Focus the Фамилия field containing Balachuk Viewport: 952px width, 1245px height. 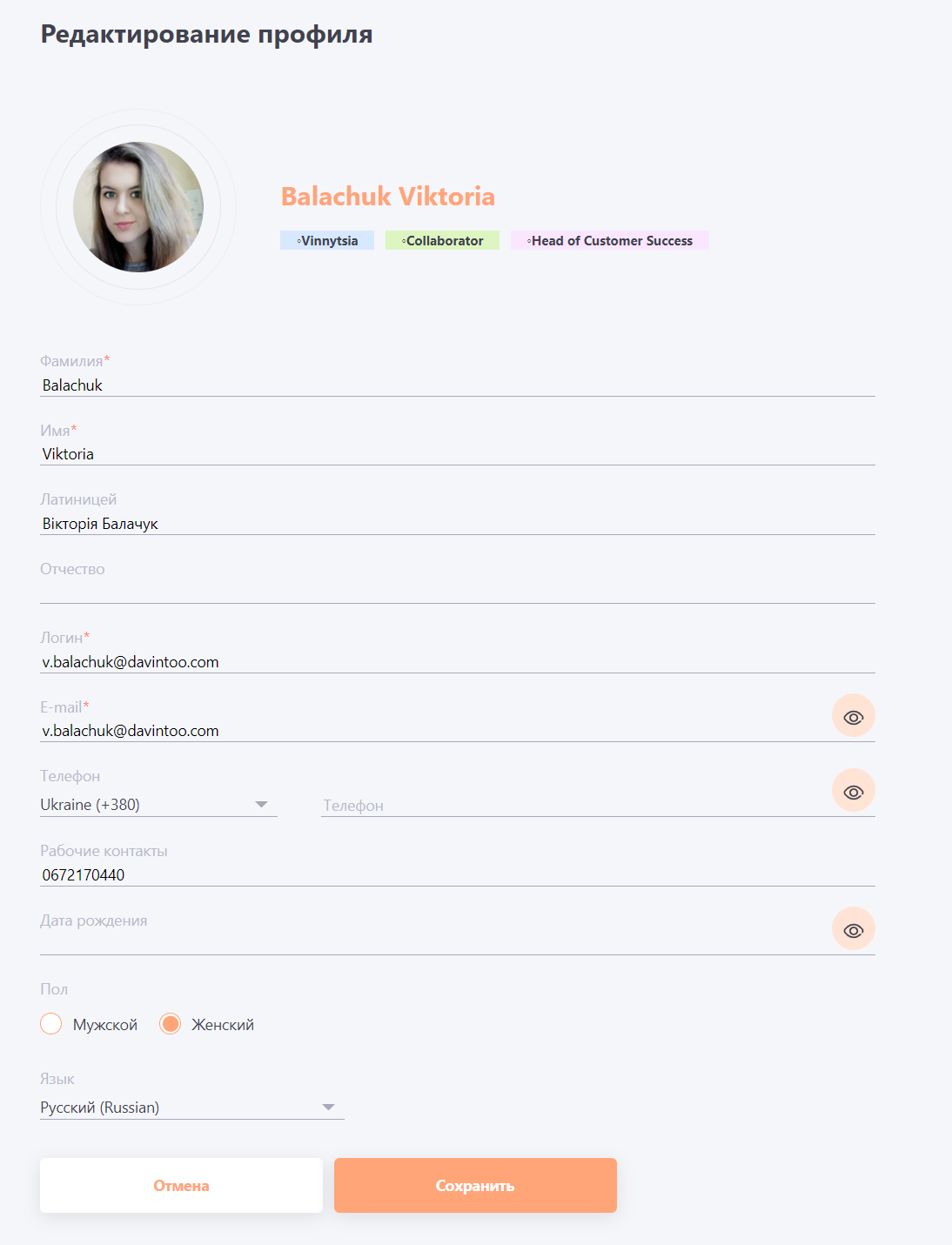[x=458, y=385]
